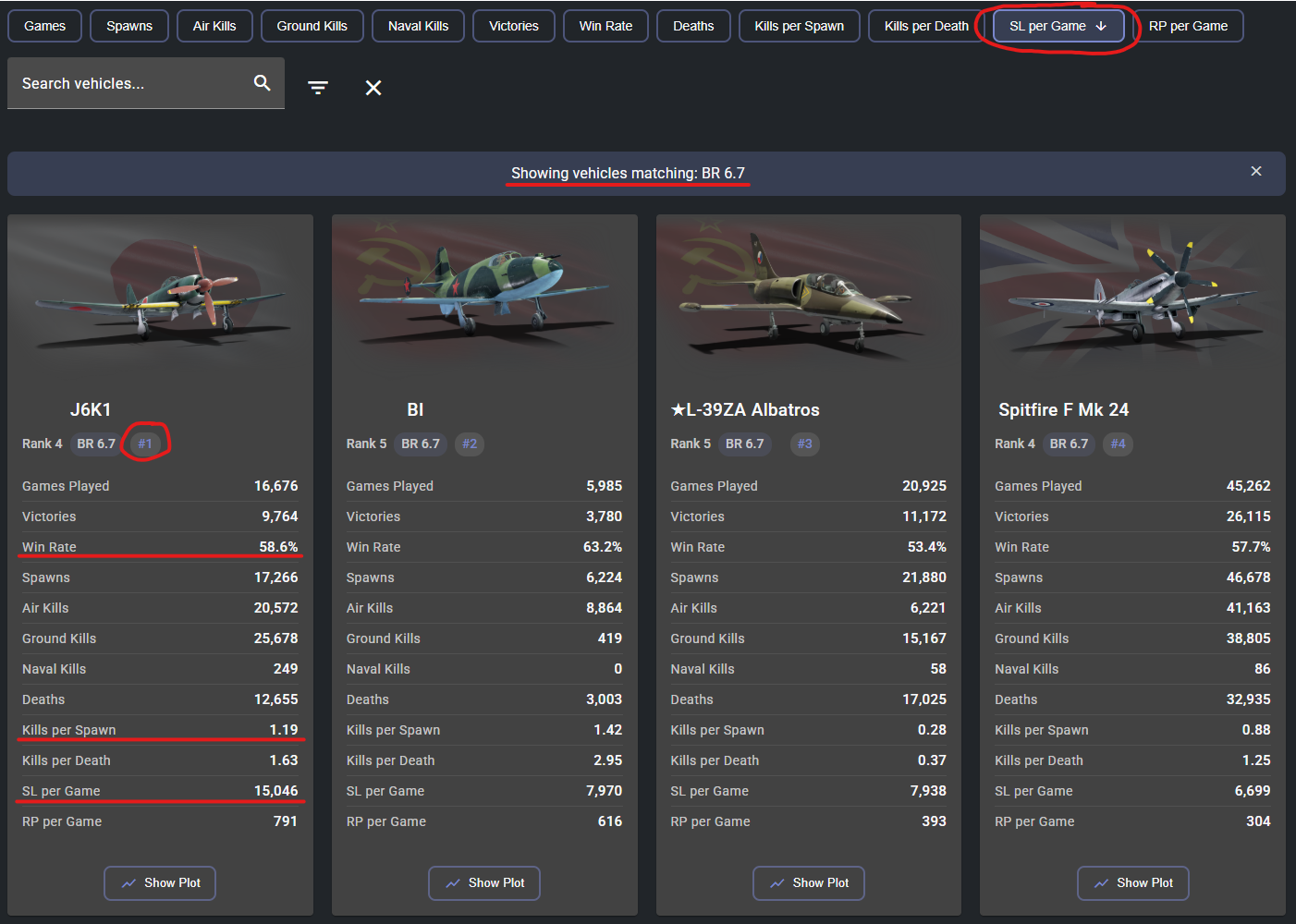Click the BR 6.7 chip on J6K1
This screenshot has height=924, width=1296.
pos(96,444)
